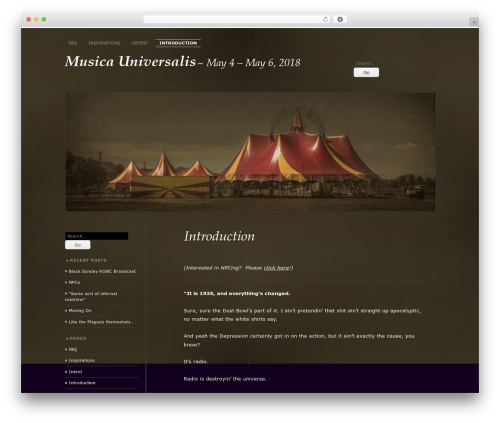The image size is (500, 423).
Task: Click "Radio is destroyin' the universe." line
Action: pyautogui.click(x=225, y=379)
